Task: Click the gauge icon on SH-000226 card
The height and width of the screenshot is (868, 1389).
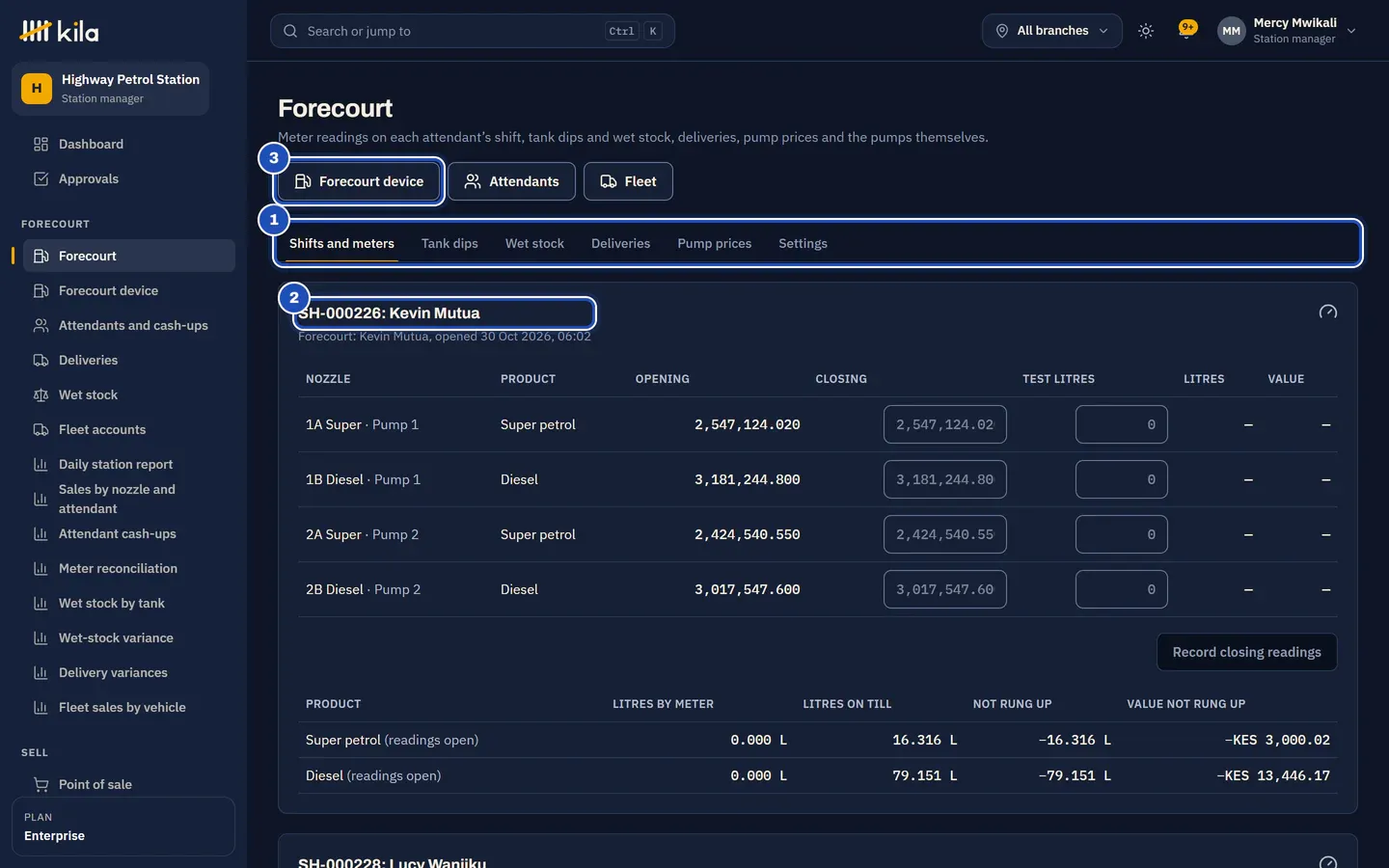Action: pyautogui.click(x=1328, y=312)
